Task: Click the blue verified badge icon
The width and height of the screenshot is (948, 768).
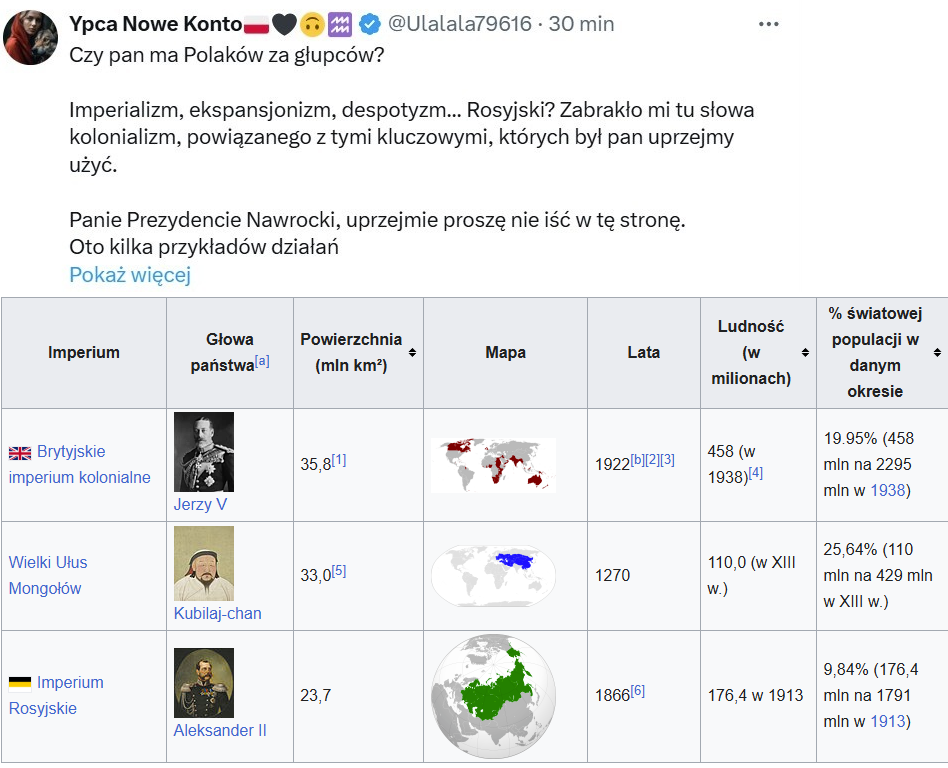Action: [369, 24]
